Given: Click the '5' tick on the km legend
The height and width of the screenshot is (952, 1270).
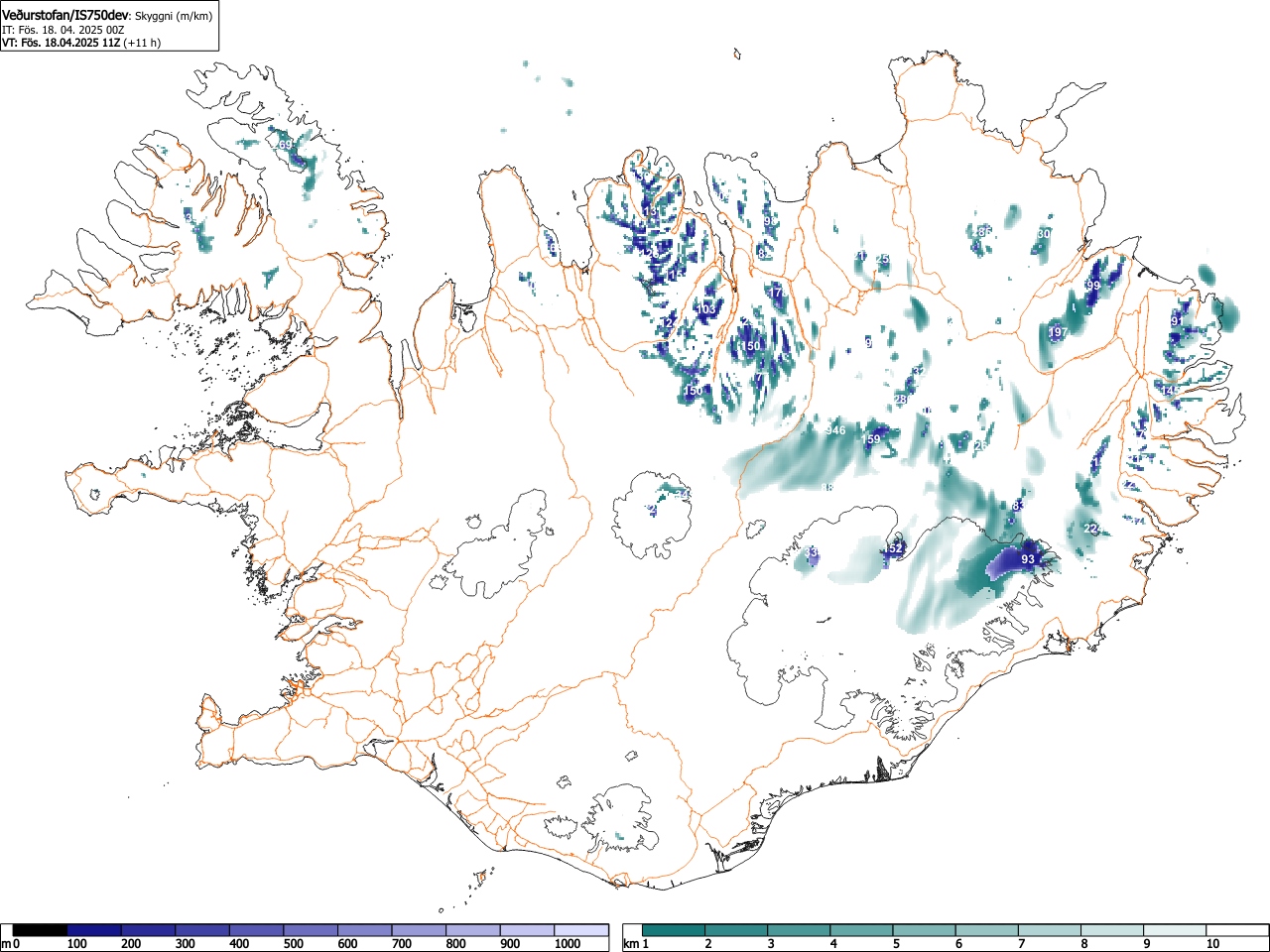Looking at the screenshot, I should (x=896, y=944).
